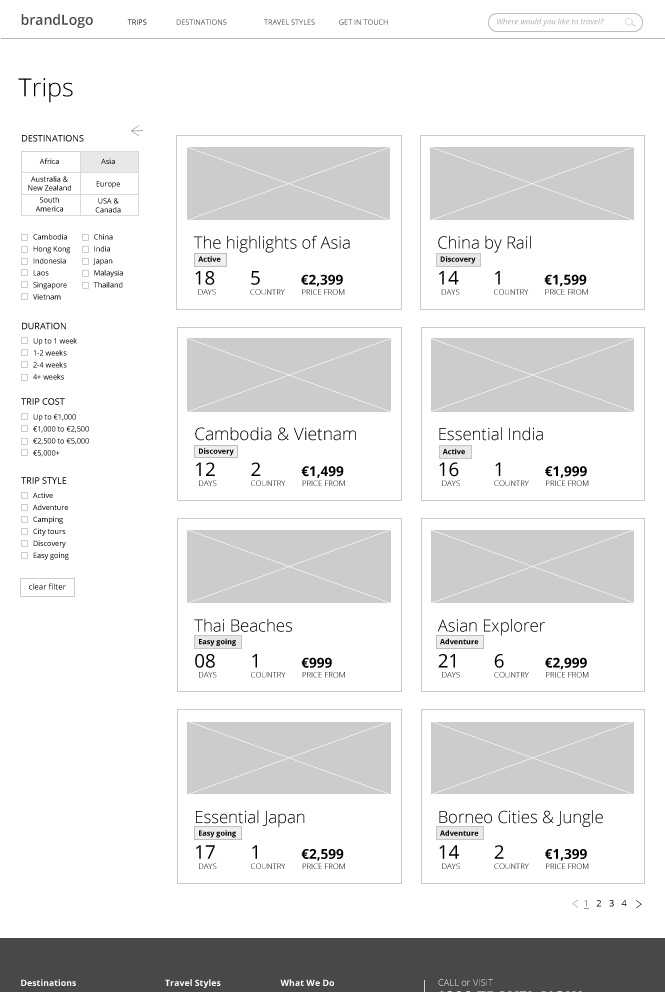665x992 pixels.
Task: Click the search magnifier icon
Action: tap(631, 22)
